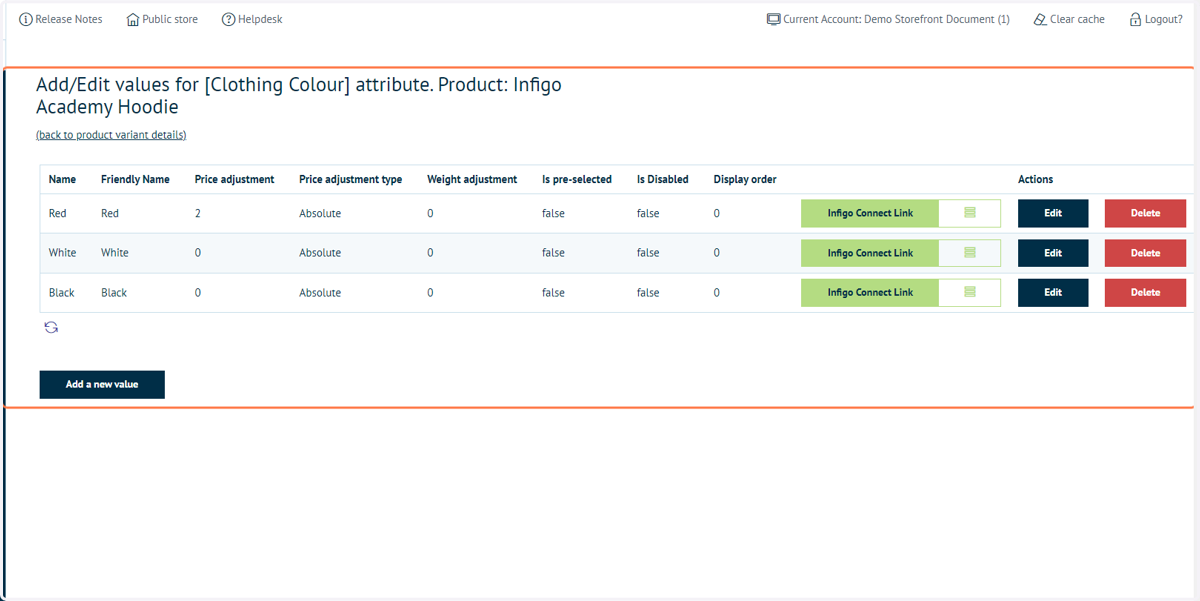Screen dimensions: 1200x601
Task: Refresh the values grid
Action: point(51,327)
